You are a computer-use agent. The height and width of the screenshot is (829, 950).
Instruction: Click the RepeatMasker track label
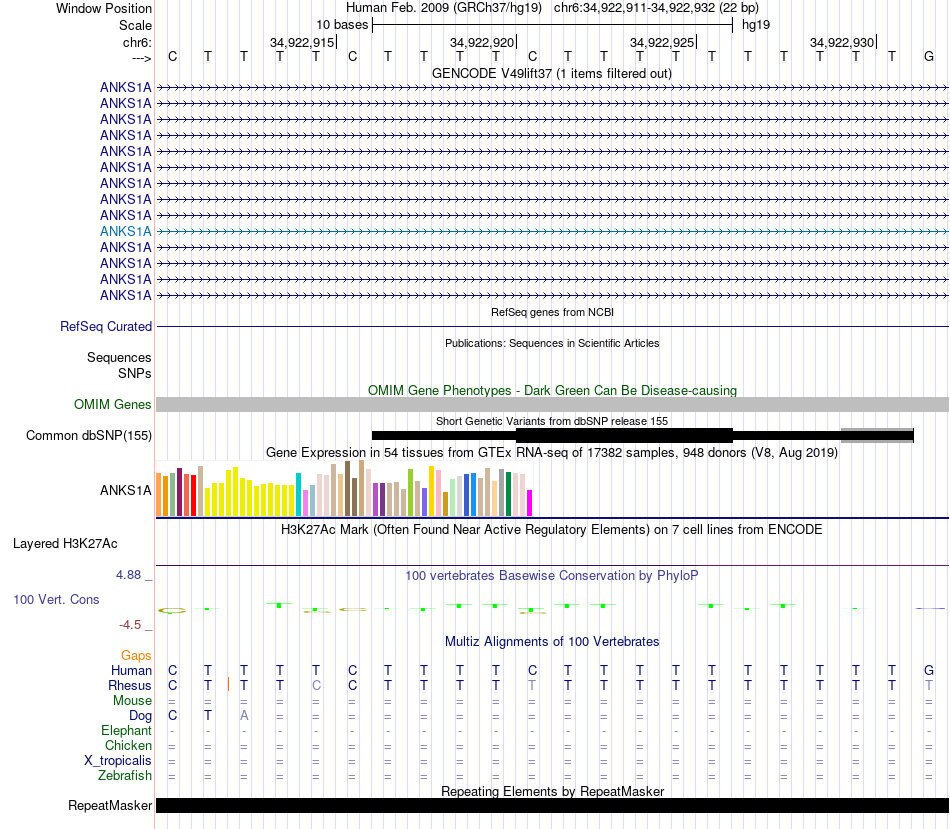point(110,805)
